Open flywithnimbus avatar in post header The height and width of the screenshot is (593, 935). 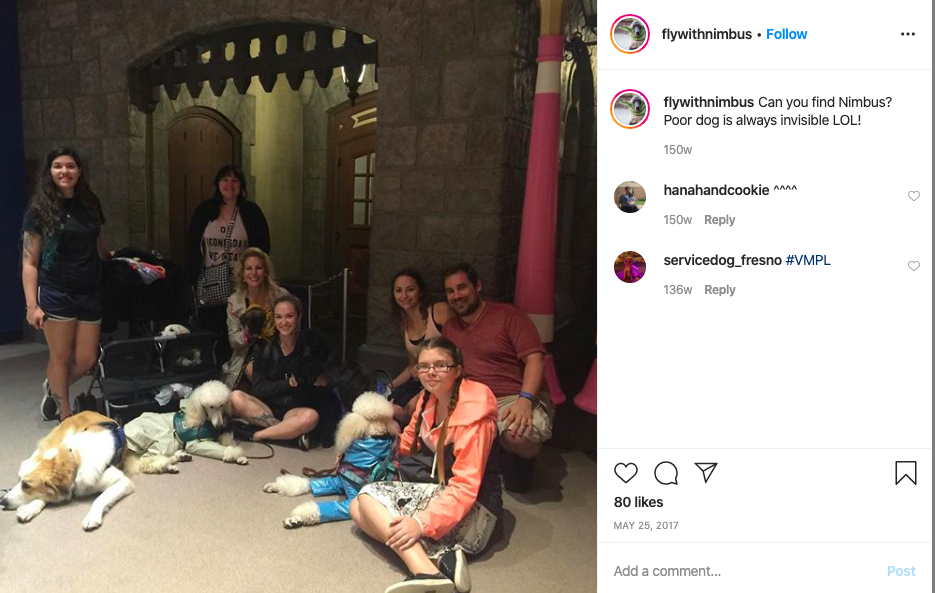pos(630,34)
